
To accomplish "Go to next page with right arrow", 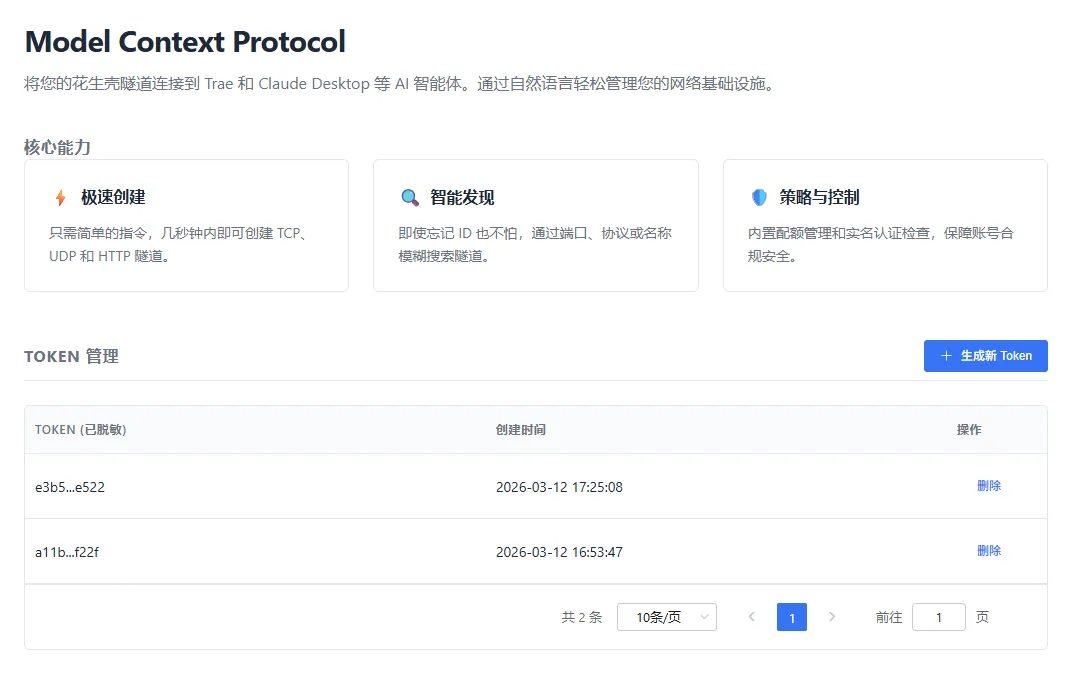I will [832, 617].
